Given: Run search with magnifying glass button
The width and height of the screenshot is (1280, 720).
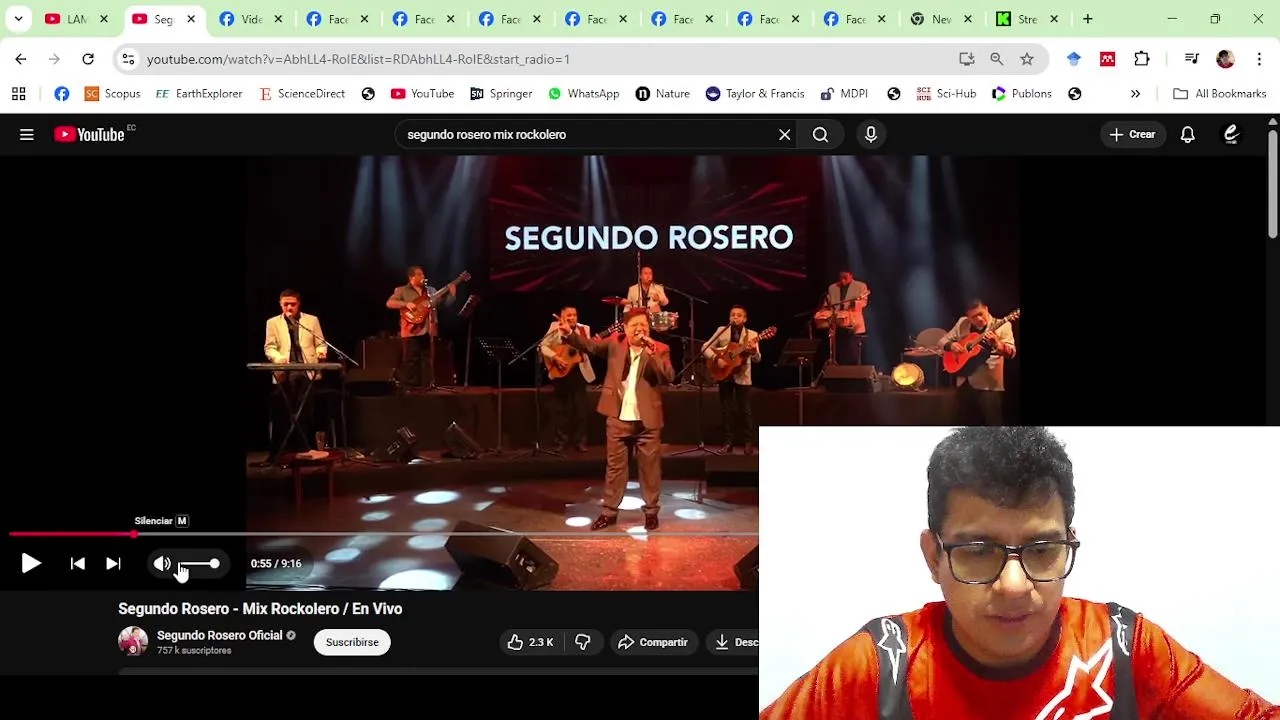Looking at the screenshot, I should [820, 134].
